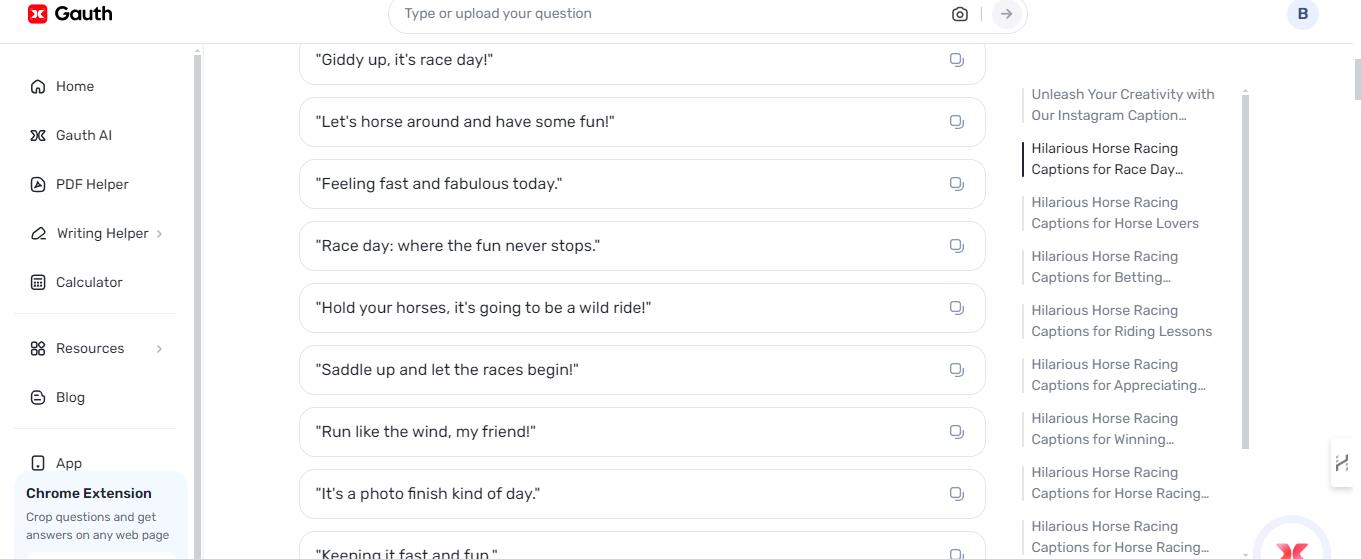The height and width of the screenshot is (559, 1361).
Task: Jump to Captions for Riding Lessons section
Action: click(x=1121, y=321)
